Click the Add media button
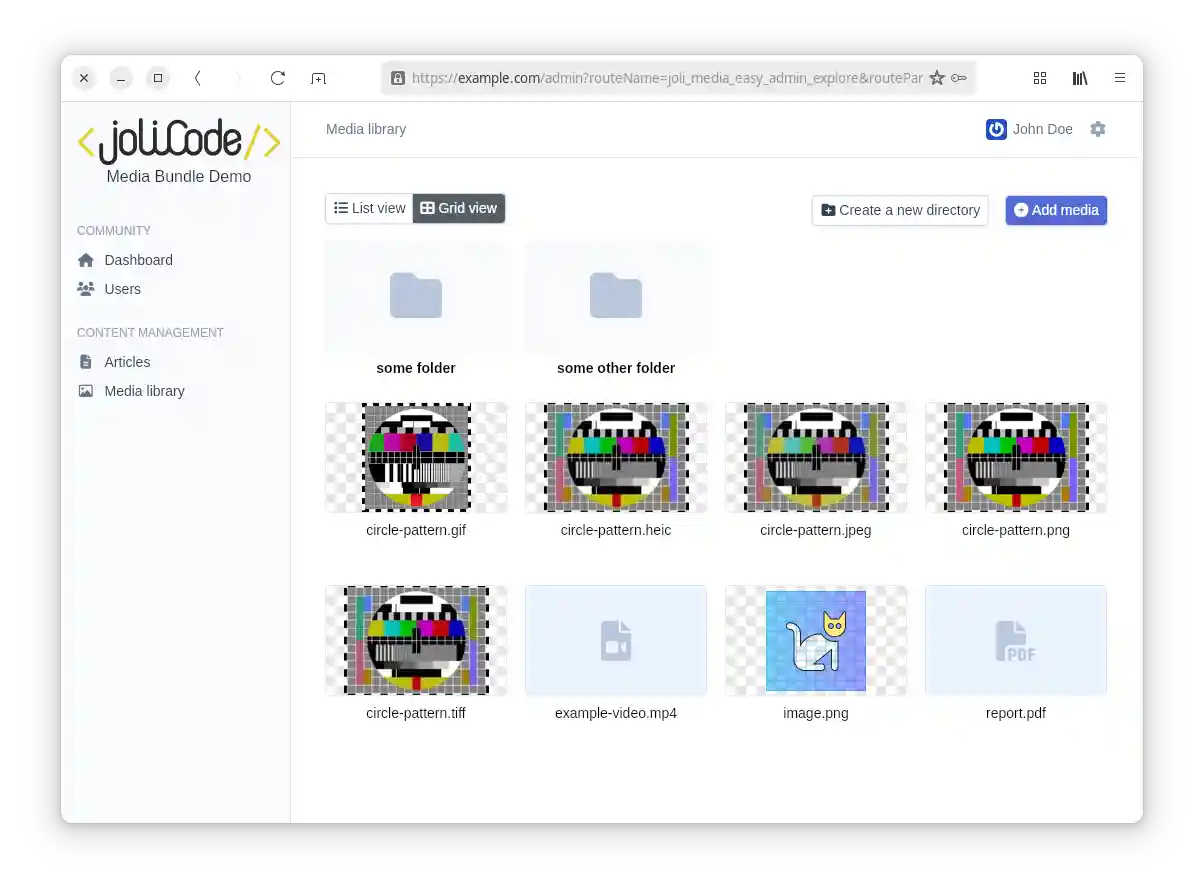The height and width of the screenshot is (890, 1204). pyautogui.click(x=1056, y=210)
